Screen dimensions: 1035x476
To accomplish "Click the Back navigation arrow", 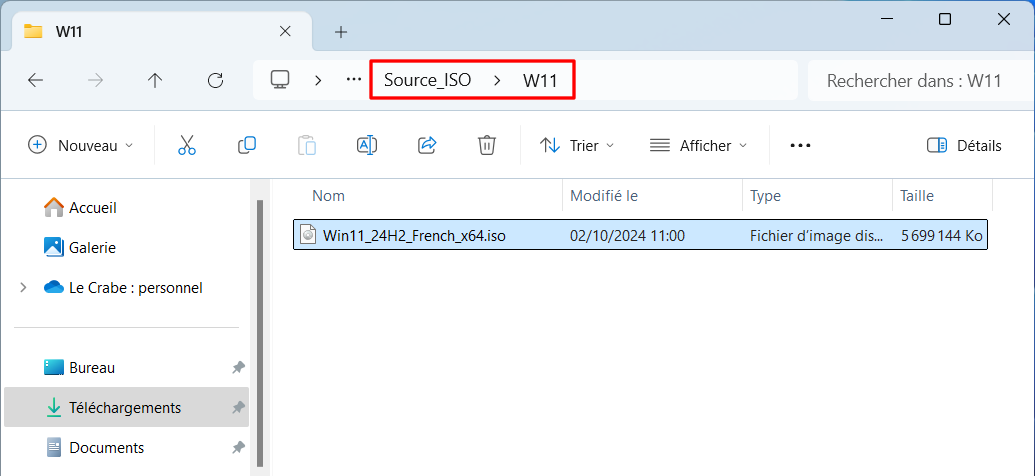I will point(35,81).
